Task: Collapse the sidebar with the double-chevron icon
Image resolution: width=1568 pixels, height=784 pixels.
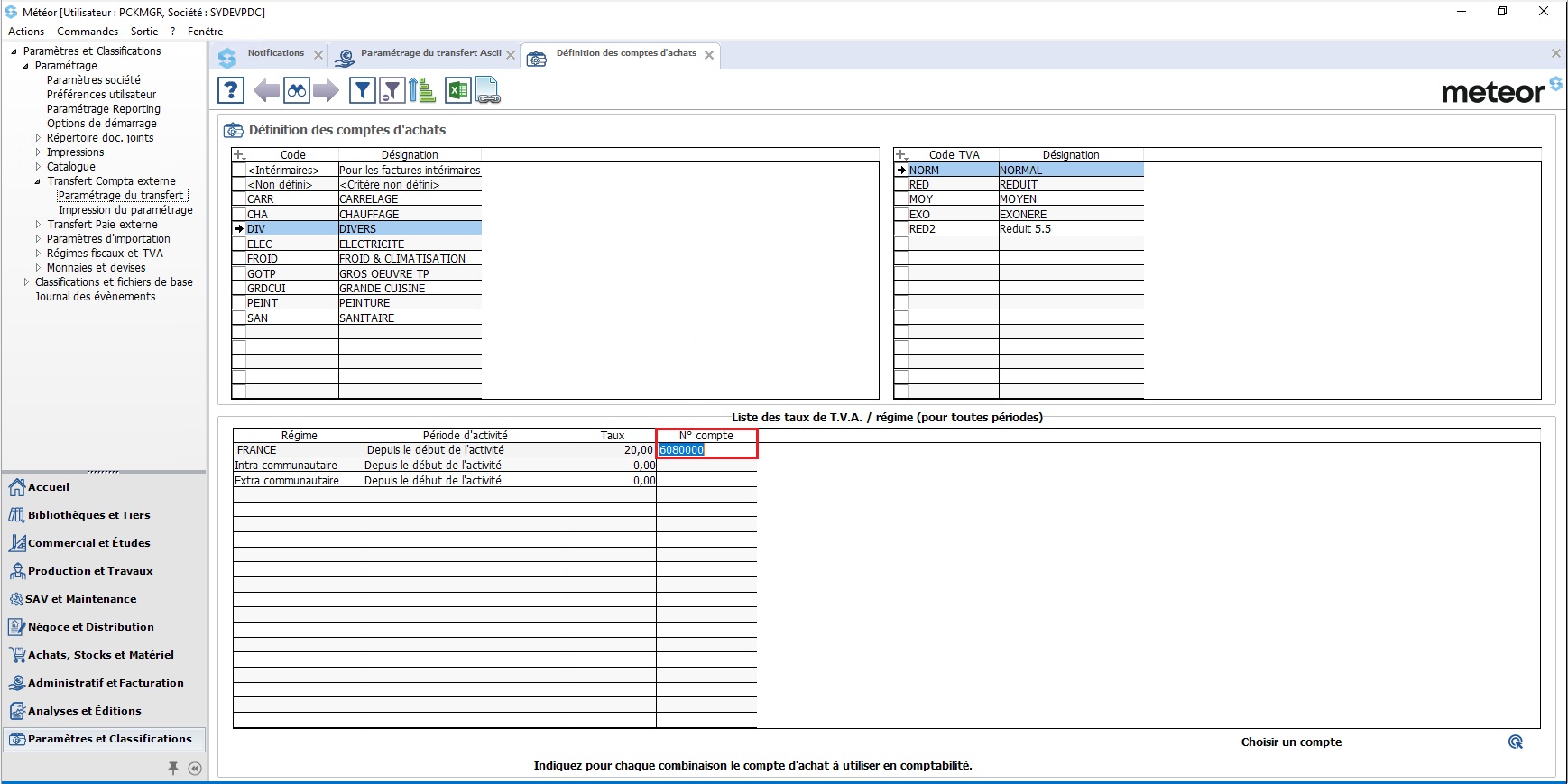Action: point(195,769)
